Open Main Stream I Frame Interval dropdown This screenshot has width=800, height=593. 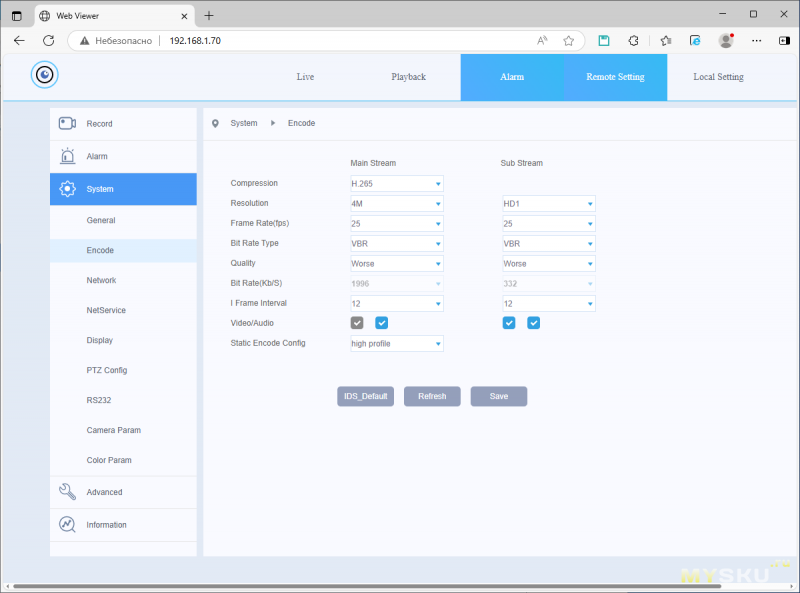[x=396, y=304]
